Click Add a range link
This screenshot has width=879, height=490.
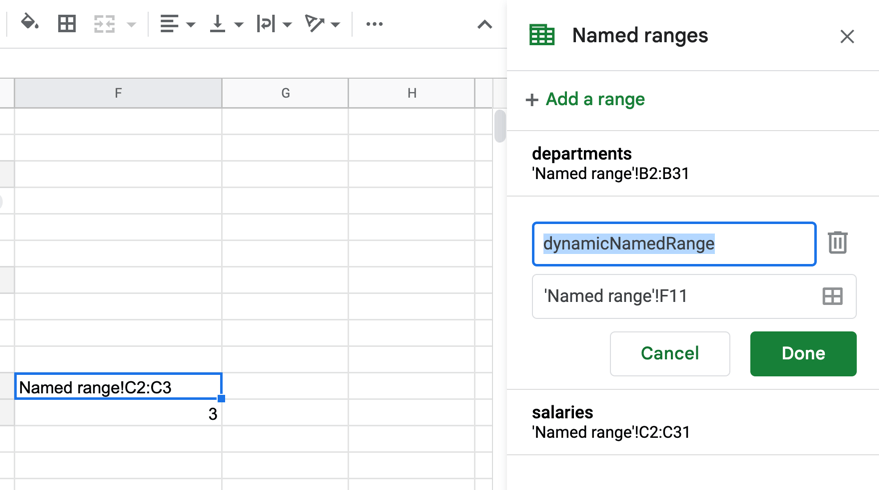tap(585, 99)
